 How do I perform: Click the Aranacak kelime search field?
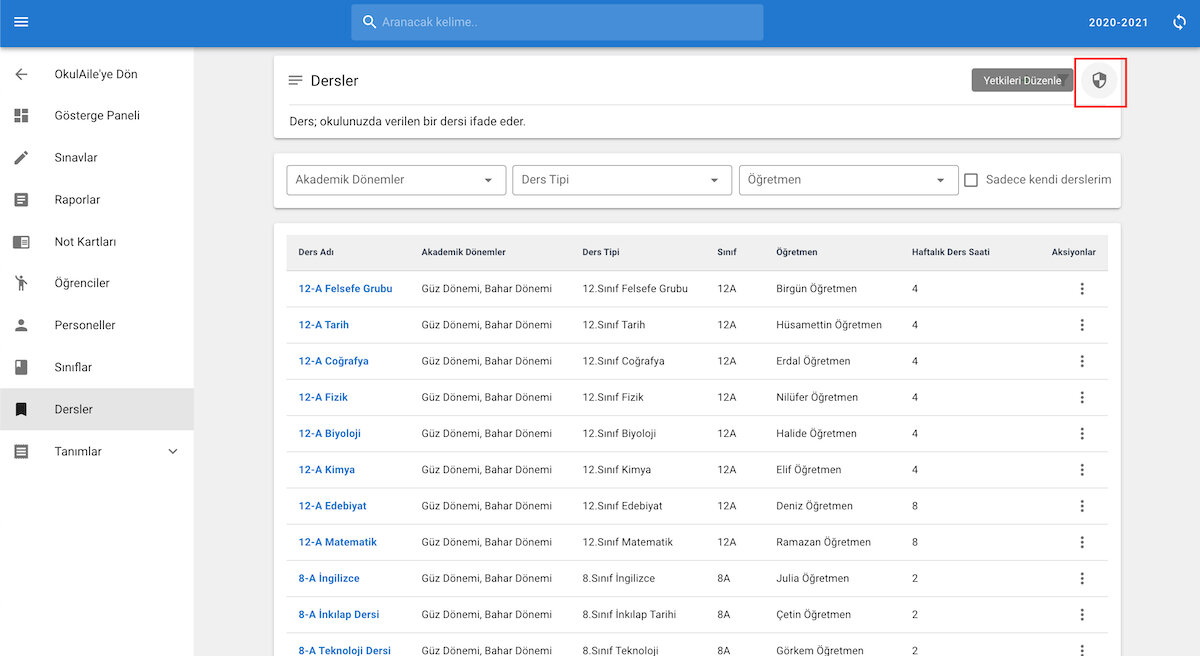pyautogui.click(x=557, y=22)
